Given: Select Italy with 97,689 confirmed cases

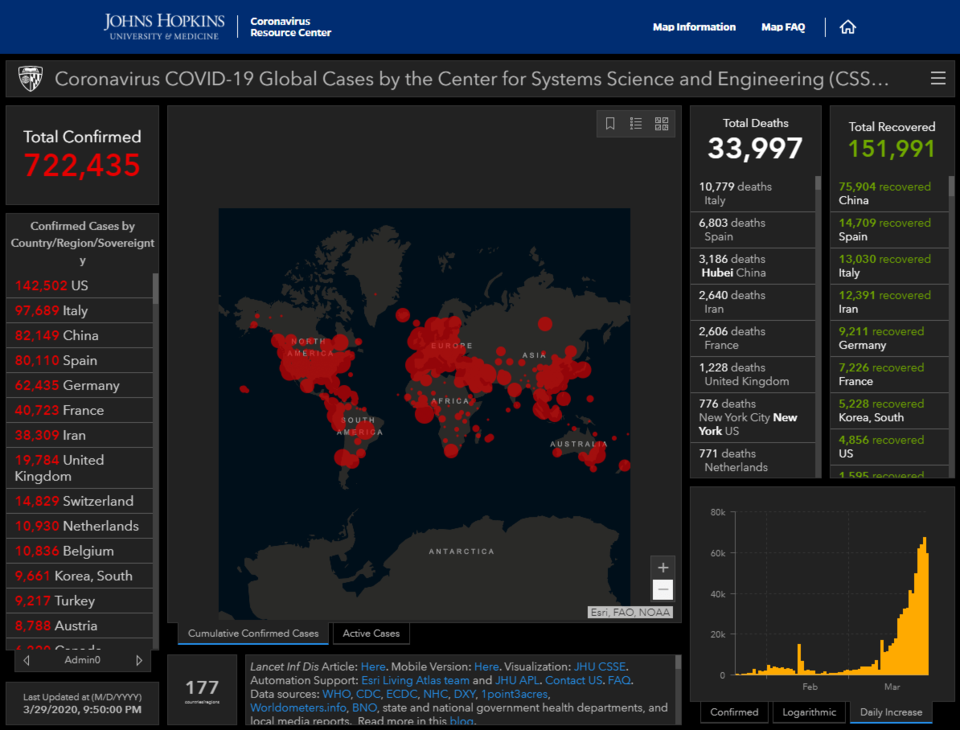Looking at the screenshot, I should click(80, 310).
